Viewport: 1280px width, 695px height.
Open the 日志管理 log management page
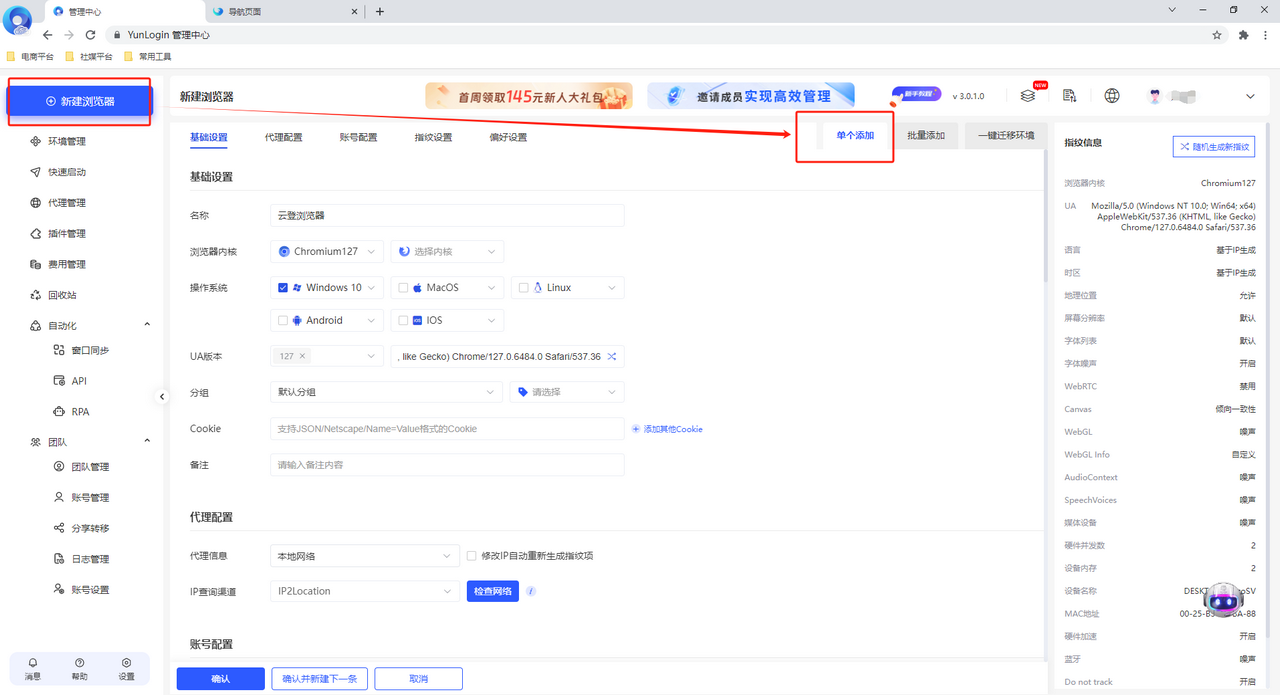[91, 558]
